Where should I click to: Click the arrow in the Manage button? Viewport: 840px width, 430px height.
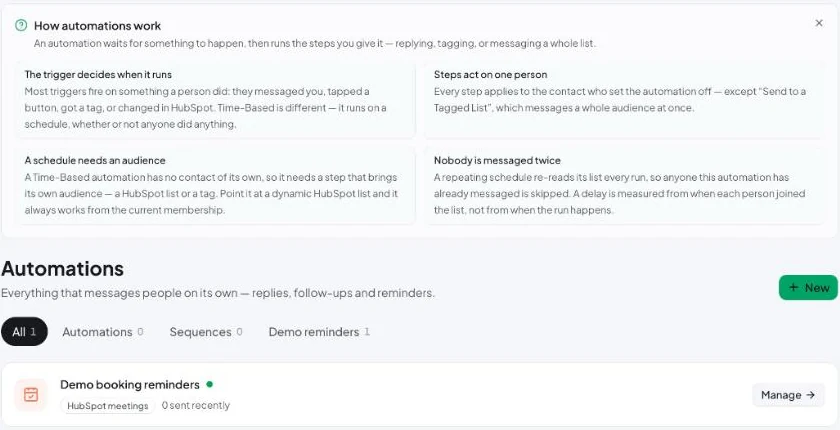coord(811,395)
